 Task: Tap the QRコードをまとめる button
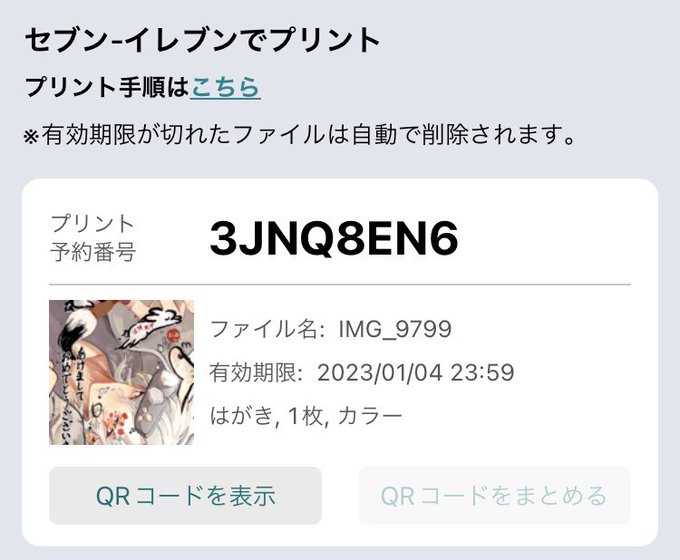point(494,495)
